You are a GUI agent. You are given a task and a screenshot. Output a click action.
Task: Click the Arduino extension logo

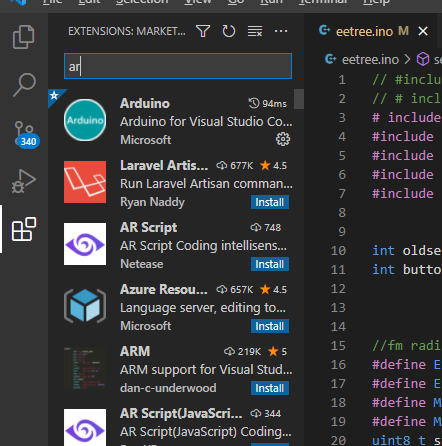pos(85,120)
